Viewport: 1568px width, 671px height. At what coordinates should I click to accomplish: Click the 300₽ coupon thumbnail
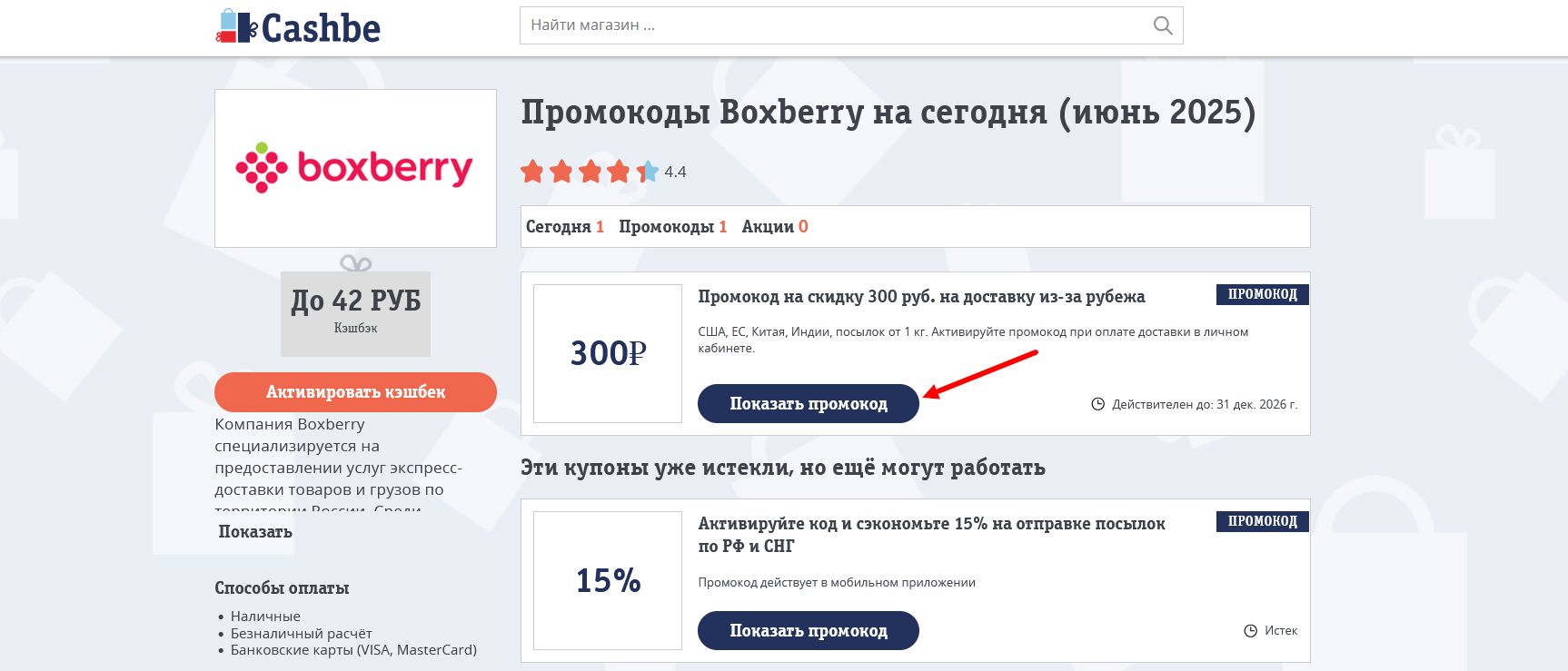pos(608,353)
